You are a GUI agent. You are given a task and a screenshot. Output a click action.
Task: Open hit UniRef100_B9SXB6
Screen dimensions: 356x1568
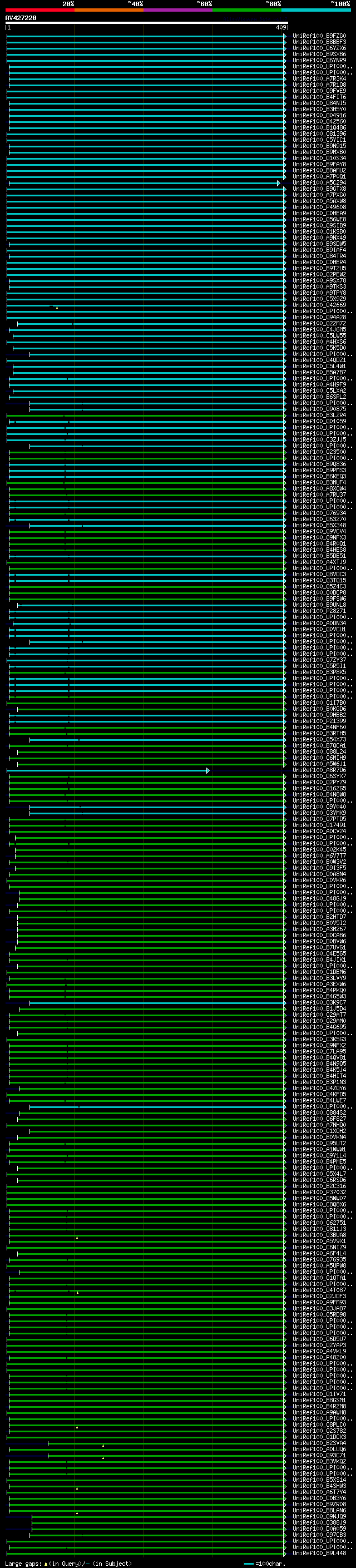(319, 54)
